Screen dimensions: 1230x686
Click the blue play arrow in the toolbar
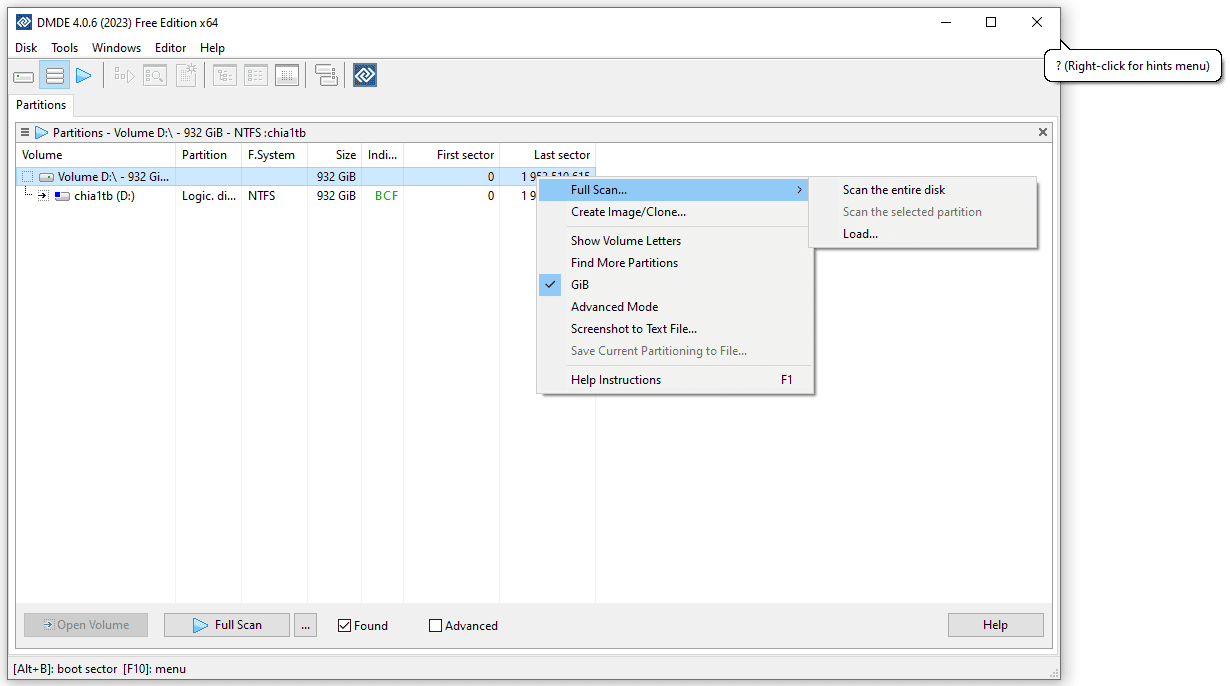84,76
